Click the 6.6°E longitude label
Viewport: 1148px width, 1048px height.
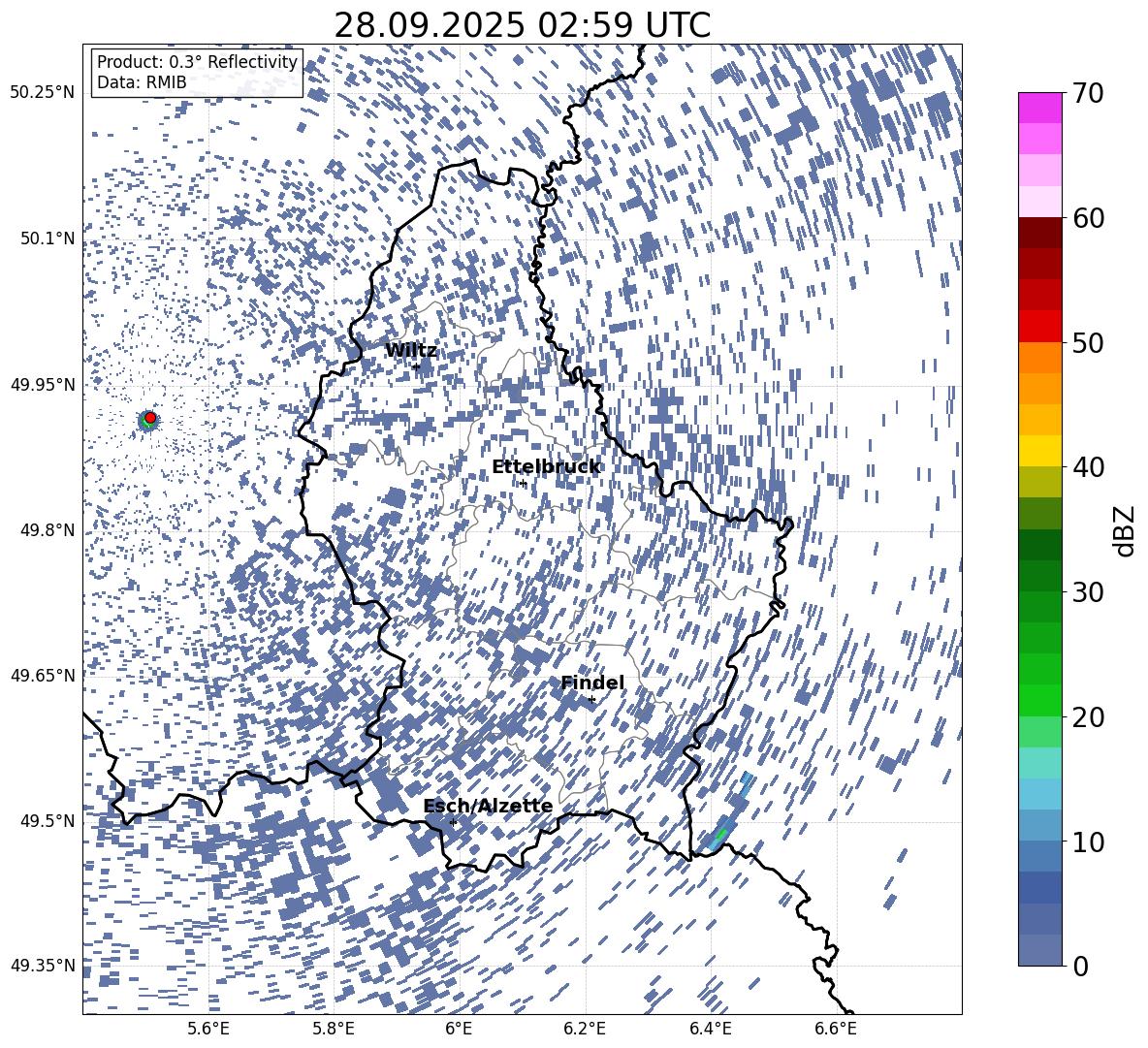coord(836,1029)
